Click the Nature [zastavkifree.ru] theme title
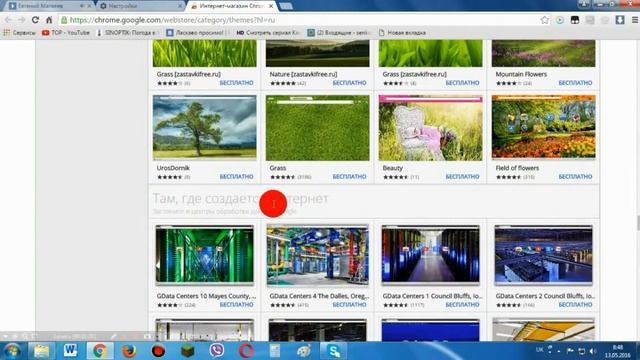Viewport: 640px width, 360px height. pos(303,74)
